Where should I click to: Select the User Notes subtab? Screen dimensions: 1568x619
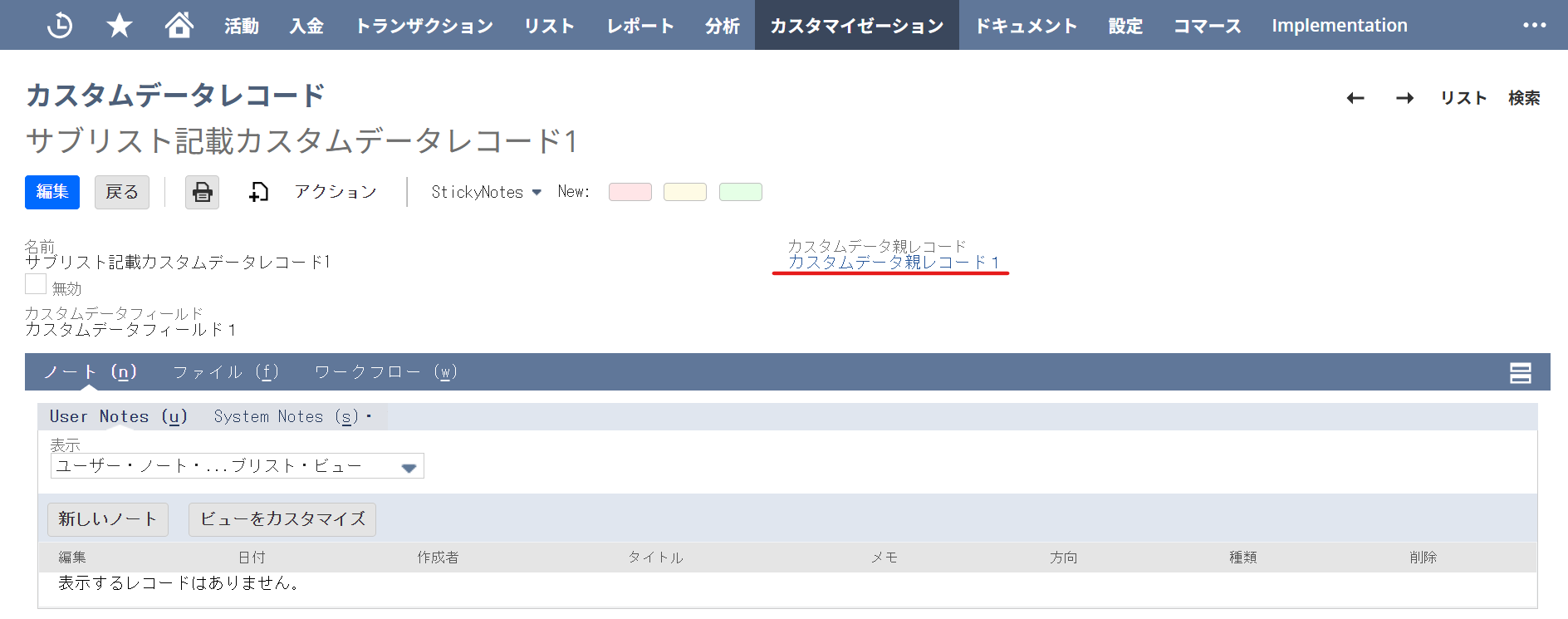tap(119, 416)
